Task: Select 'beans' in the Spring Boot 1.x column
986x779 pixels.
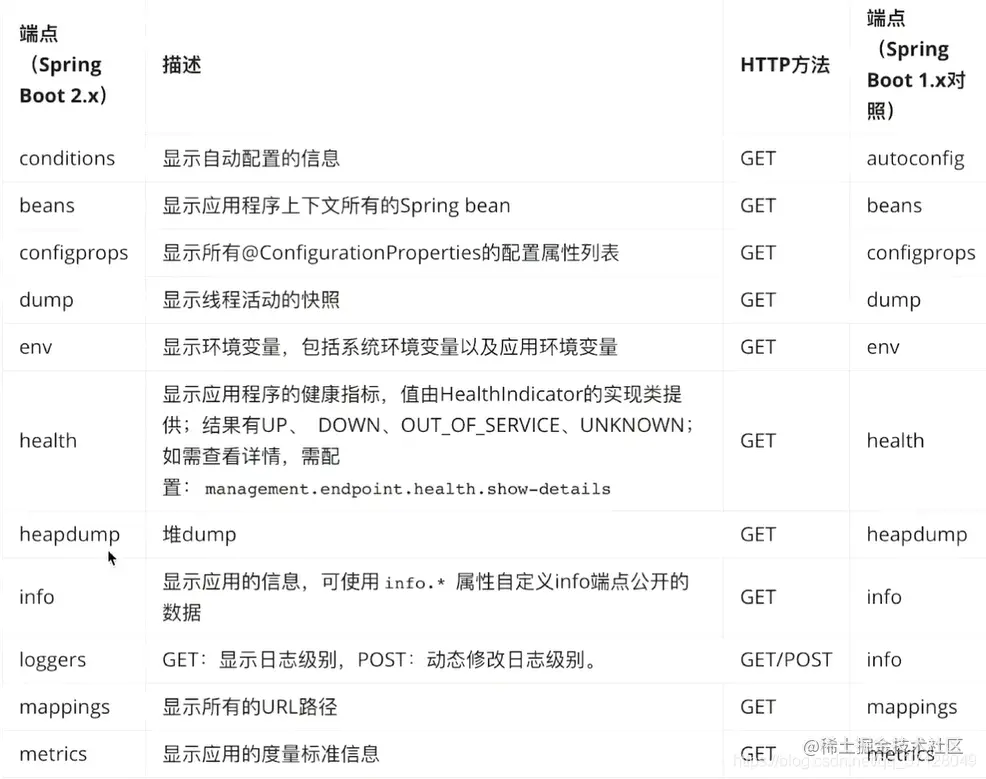Action: [x=894, y=206]
